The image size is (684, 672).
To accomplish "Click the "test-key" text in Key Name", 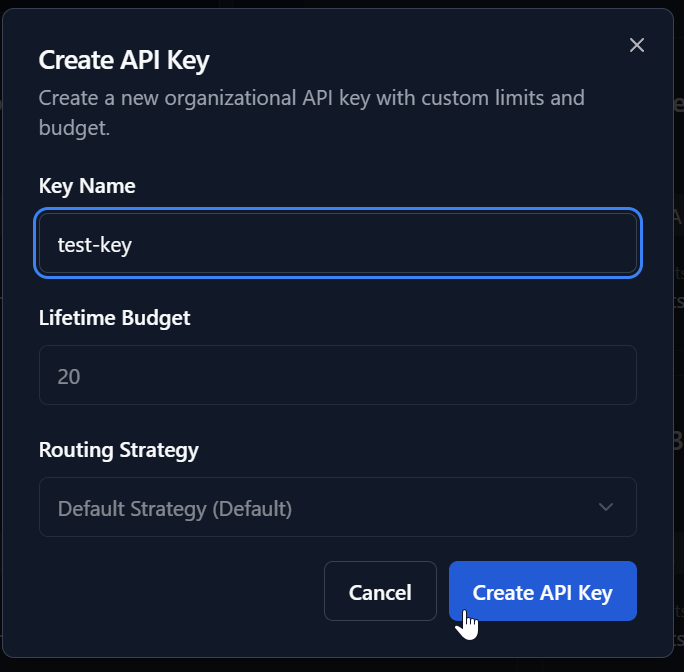I will (95, 243).
